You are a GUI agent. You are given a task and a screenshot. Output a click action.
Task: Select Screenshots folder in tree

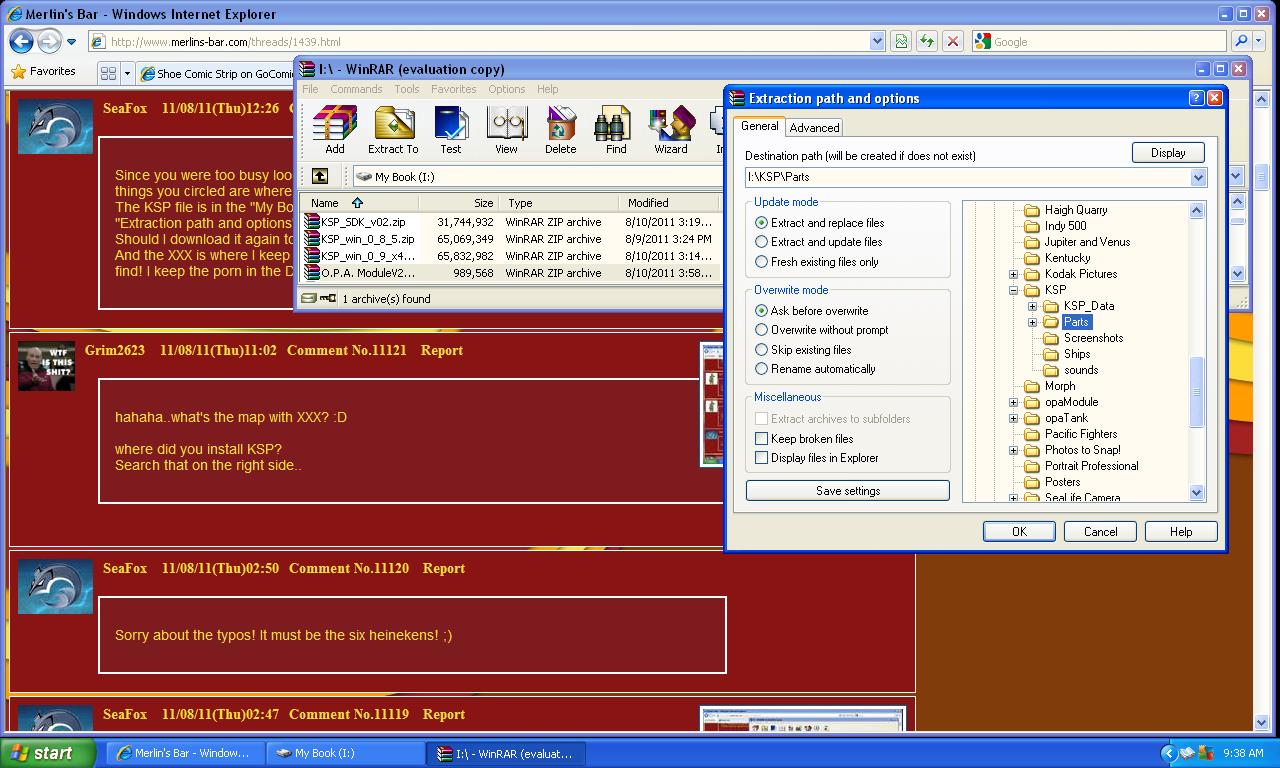point(1093,338)
